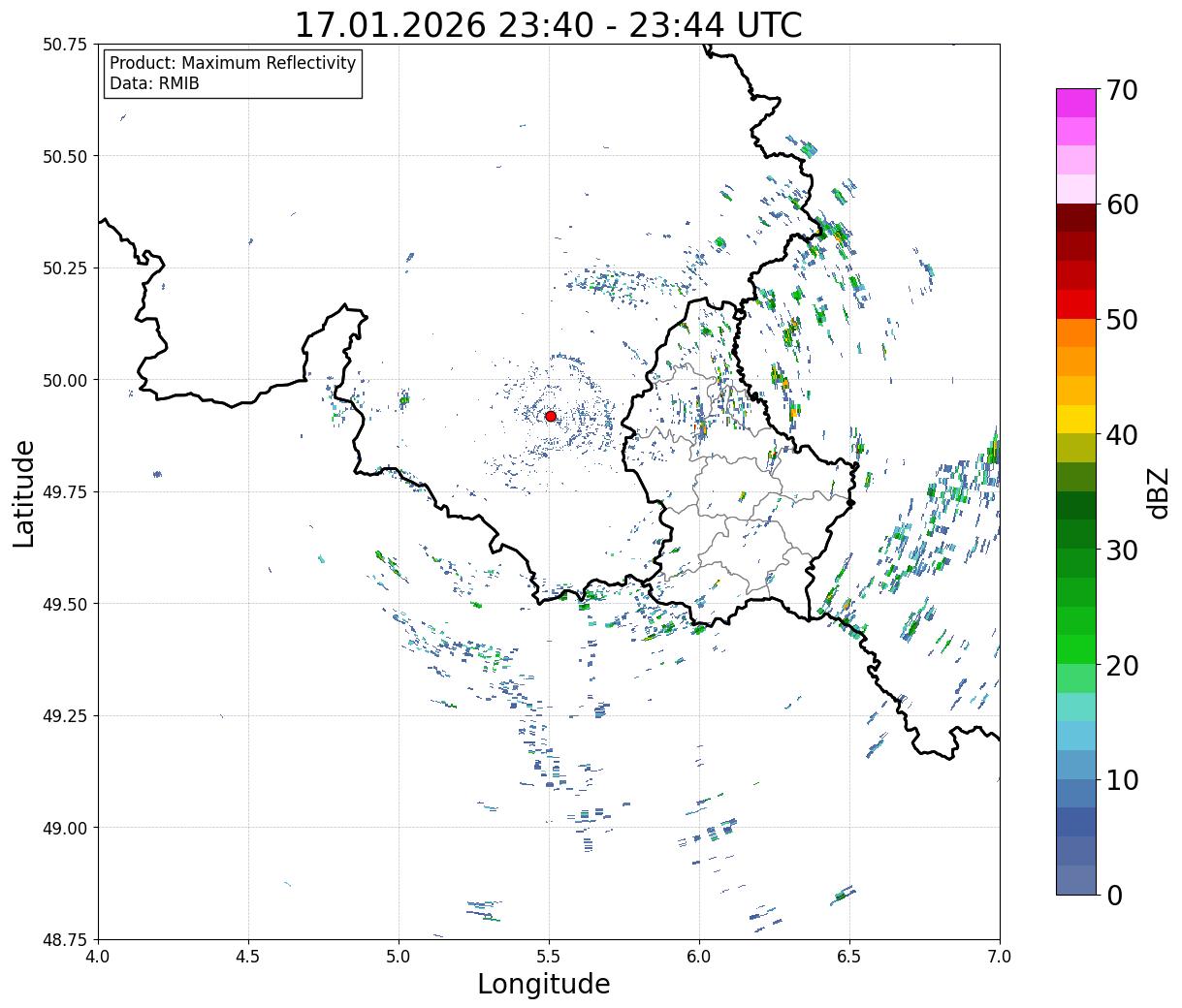Screen dimensions: 1182x1008
Task: Click the 'dBZ' colorbar label
Action: (x=1158, y=493)
